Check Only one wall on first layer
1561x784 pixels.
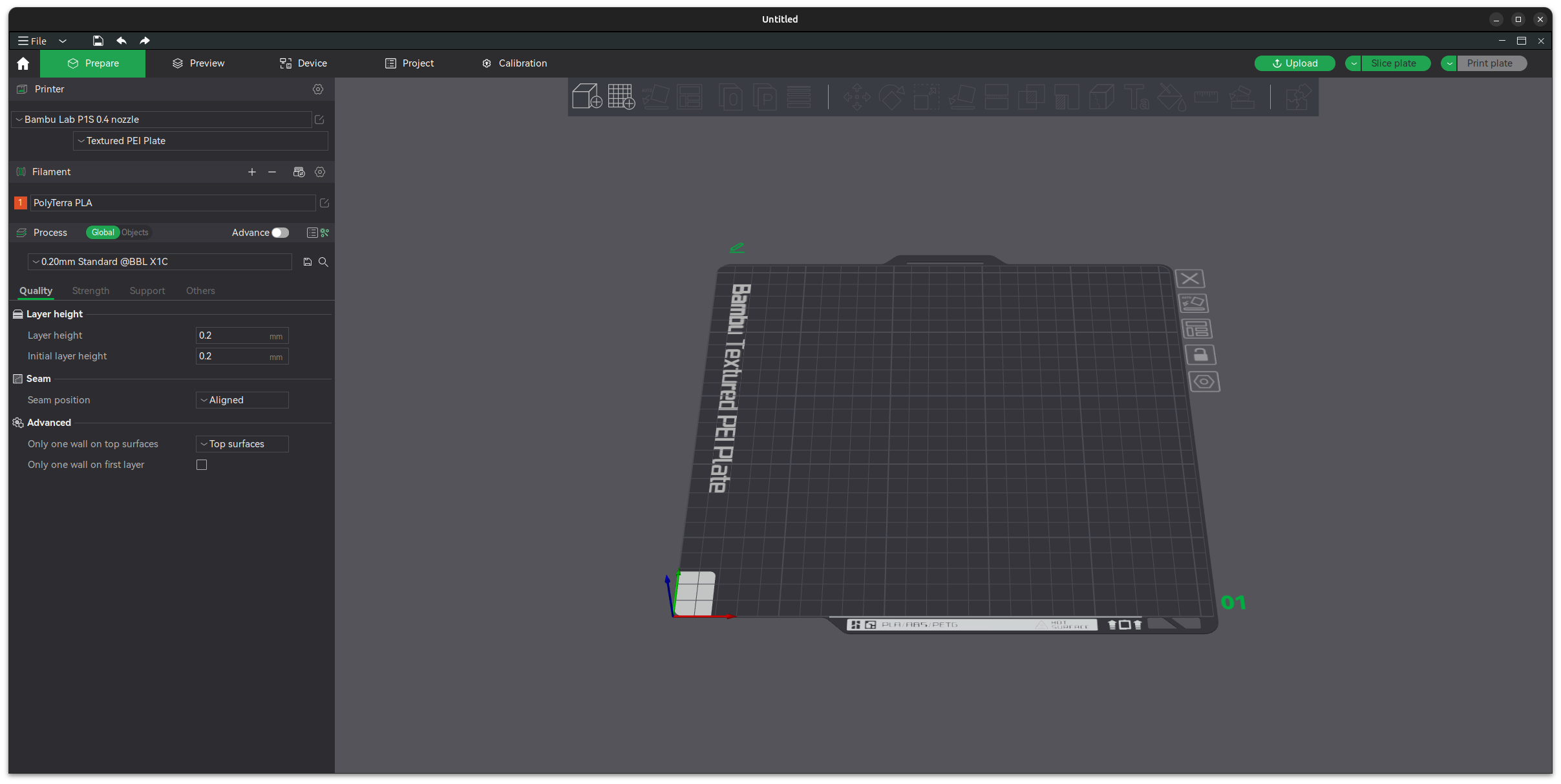tap(202, 465)
